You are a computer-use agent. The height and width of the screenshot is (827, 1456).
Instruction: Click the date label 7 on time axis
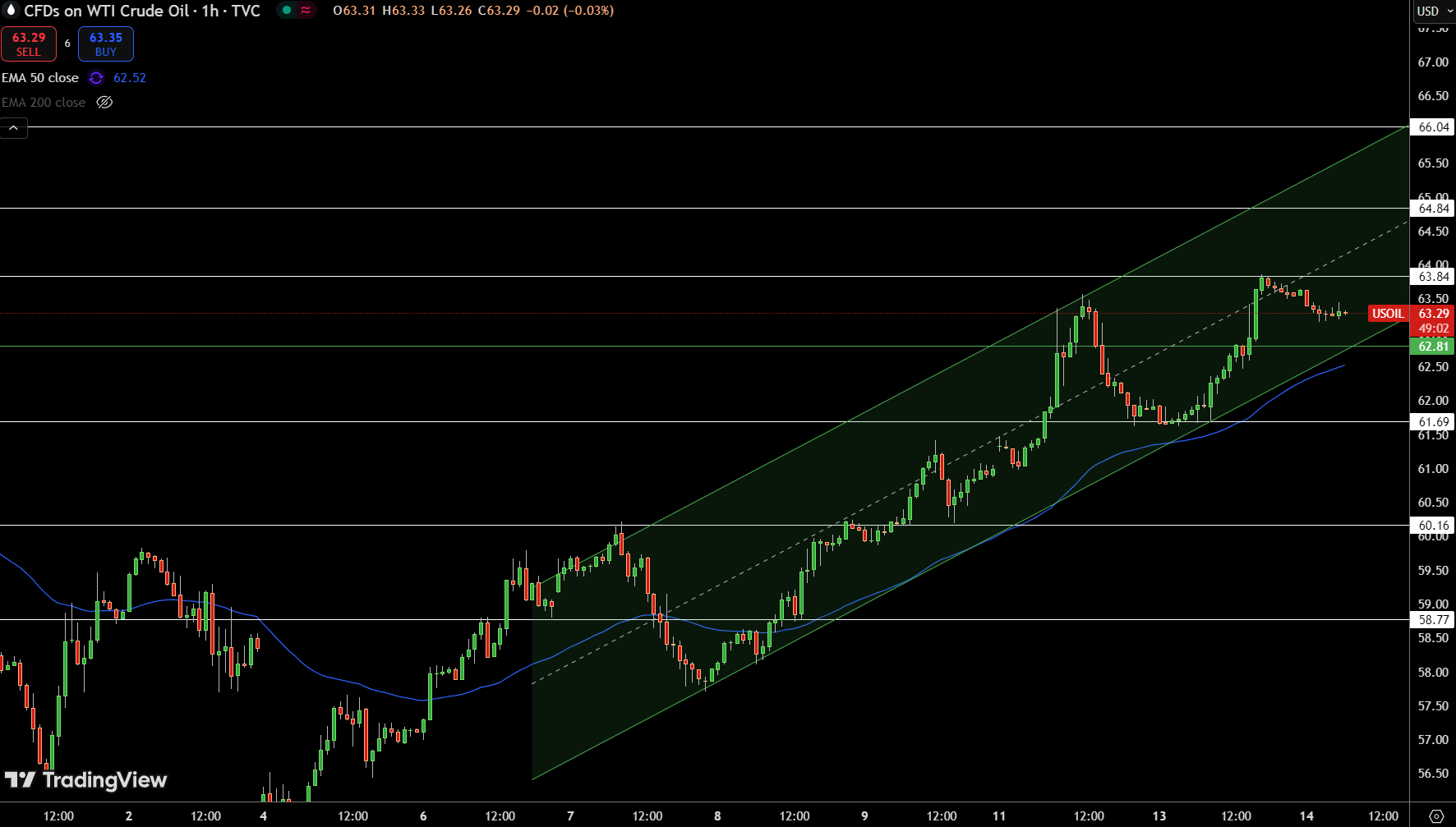click(x=570, y=816)
